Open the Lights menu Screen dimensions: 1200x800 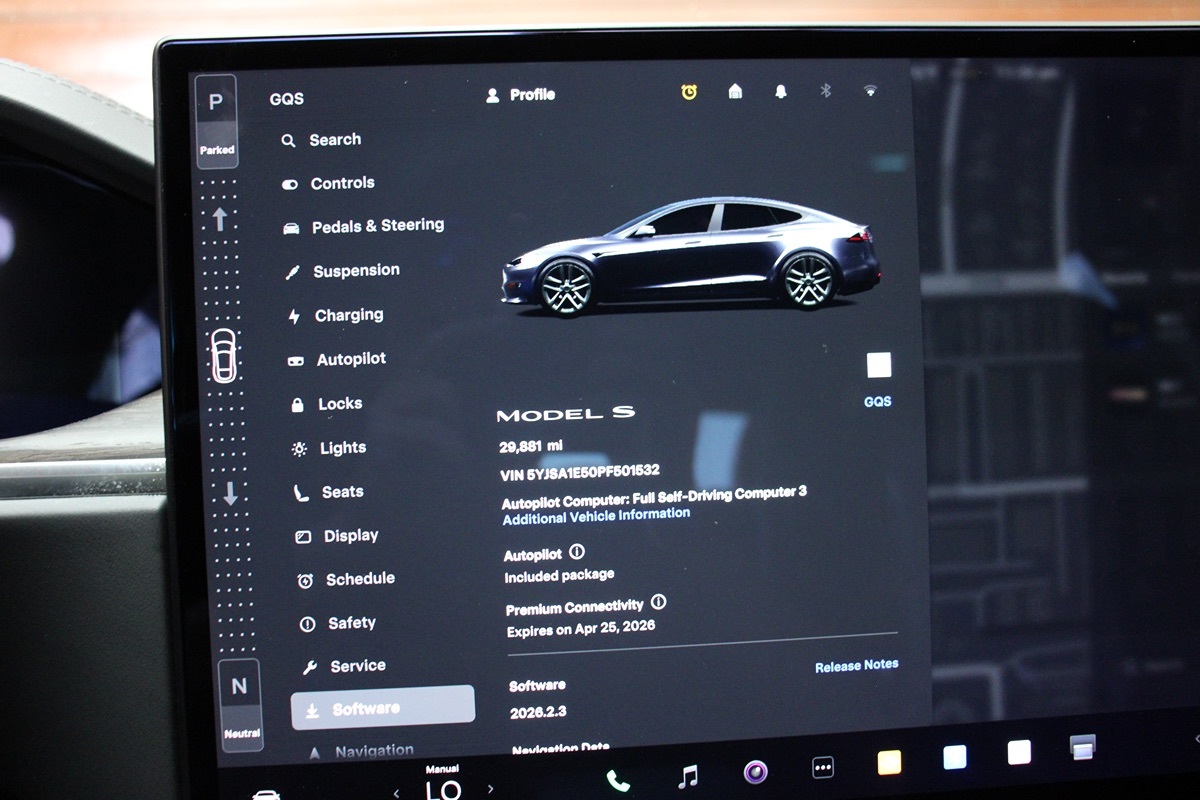pyautogui.click(x=329, y=448)
